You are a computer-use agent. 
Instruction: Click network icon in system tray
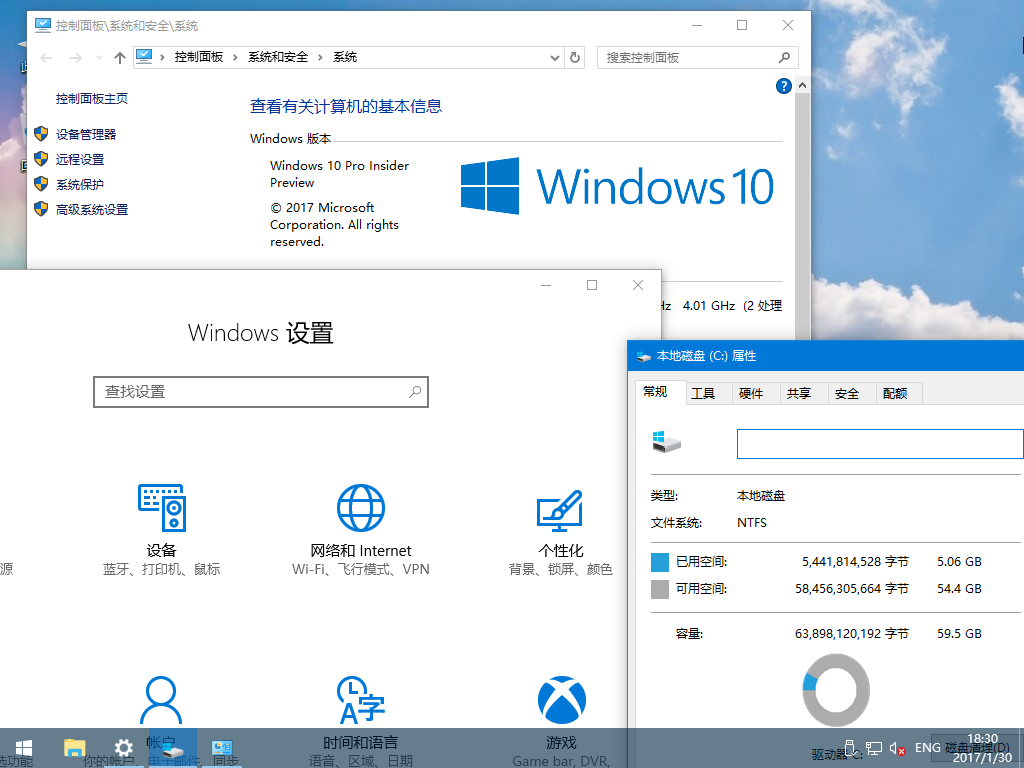pos(874,748)
